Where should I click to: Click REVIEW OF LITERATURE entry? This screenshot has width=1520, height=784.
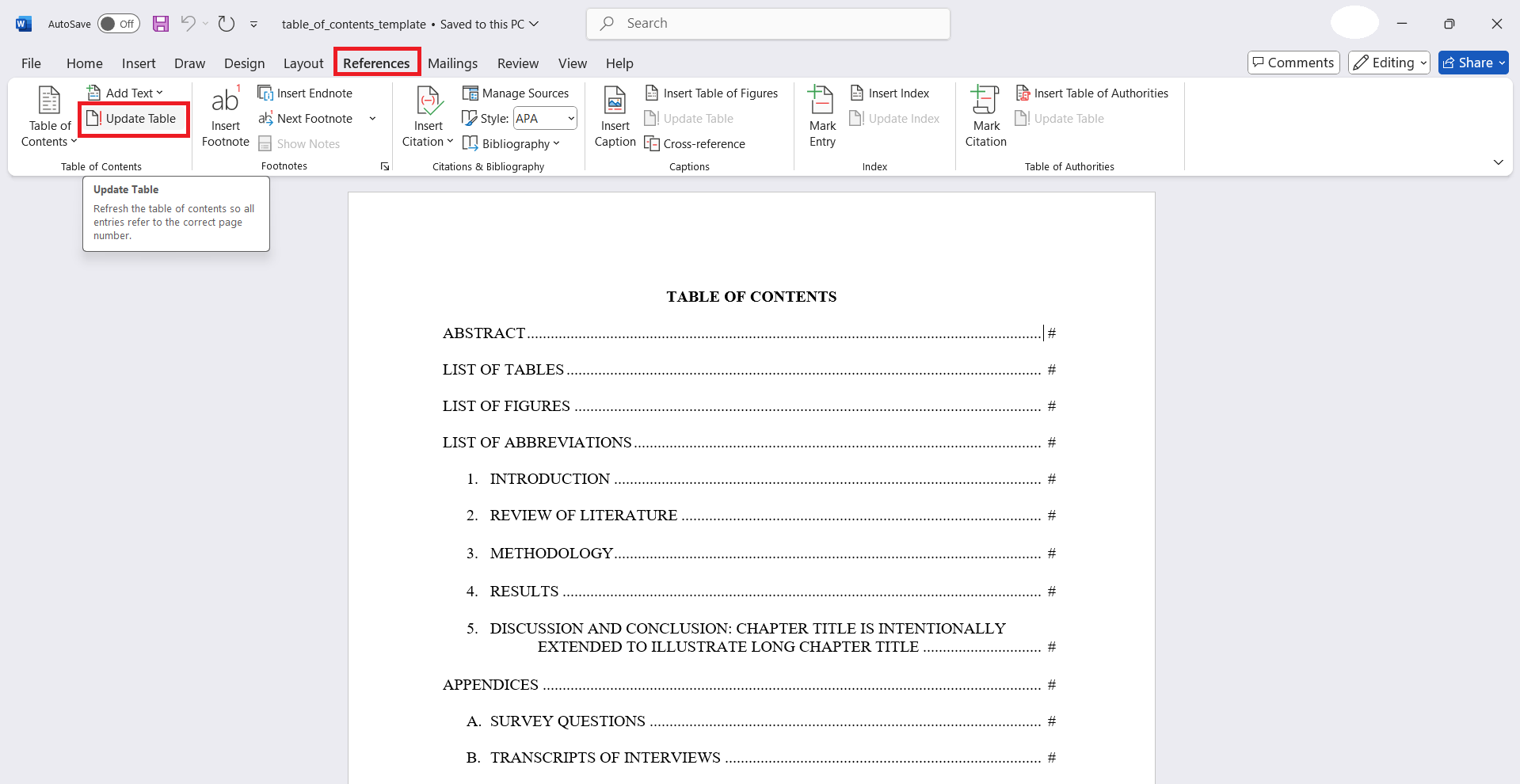click(x=761, y=516)
